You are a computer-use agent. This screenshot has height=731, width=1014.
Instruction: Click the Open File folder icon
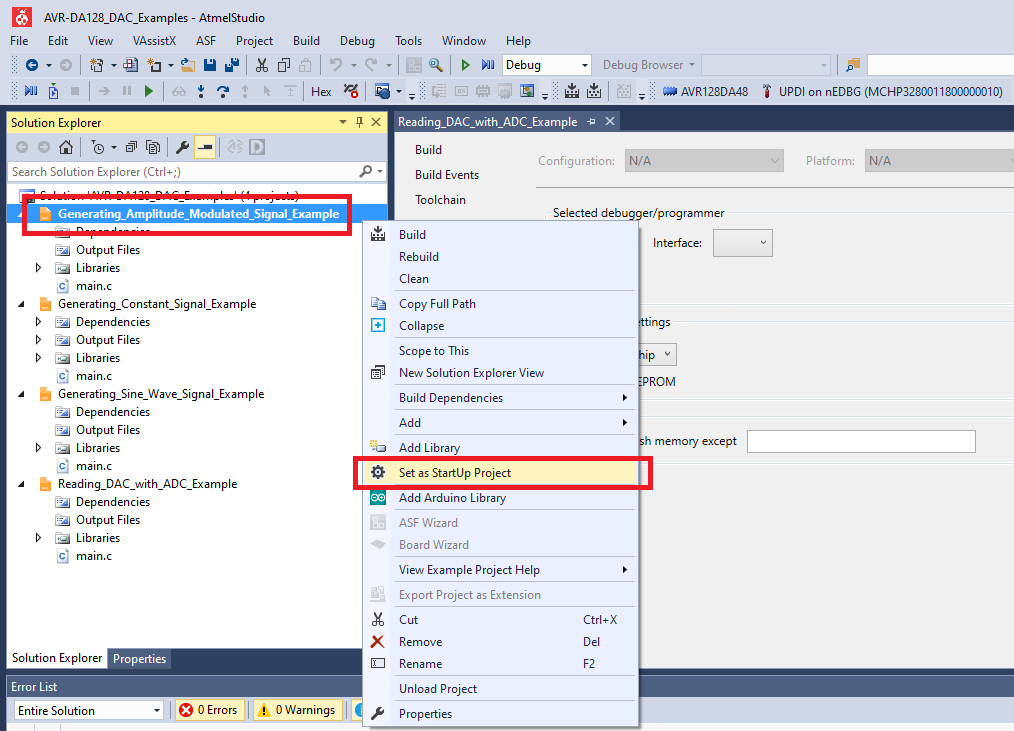tap(188, 65)
